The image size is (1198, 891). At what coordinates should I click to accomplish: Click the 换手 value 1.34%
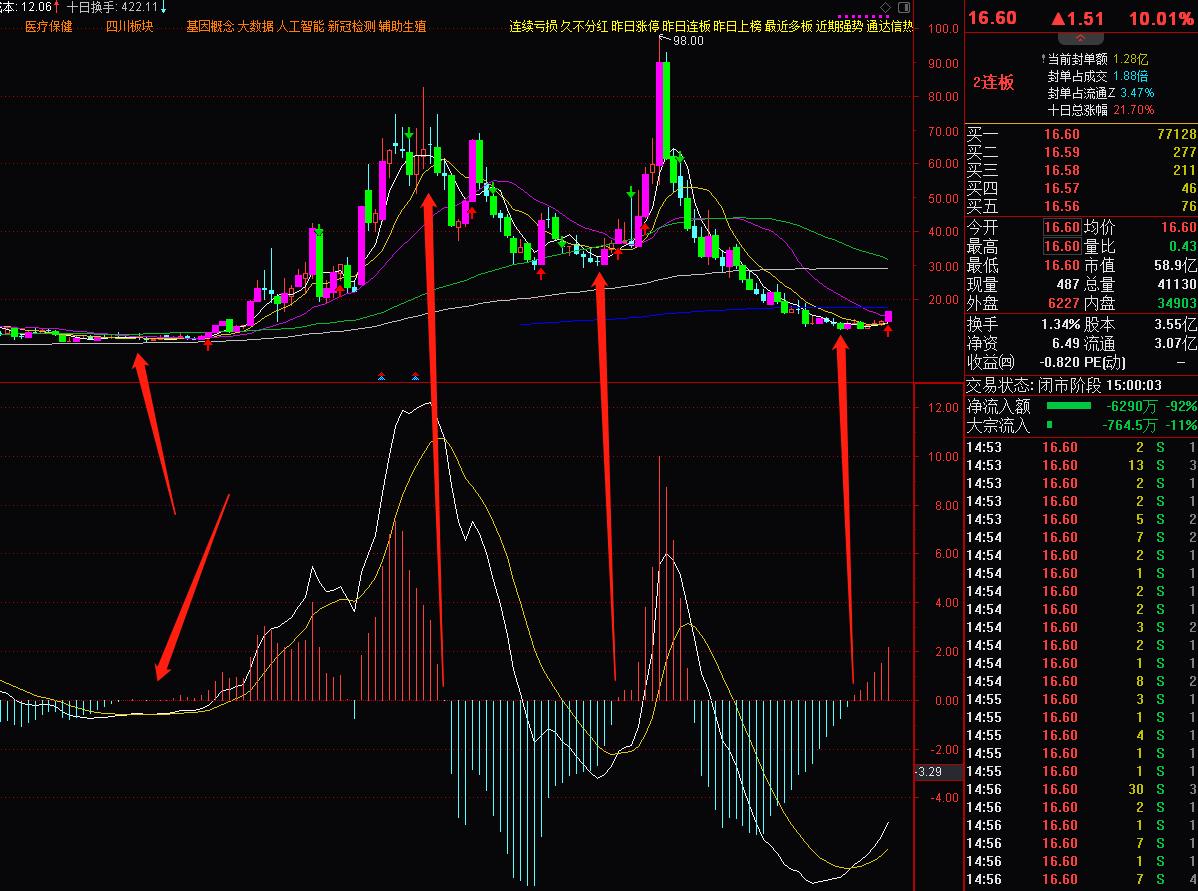point(1060,324)
